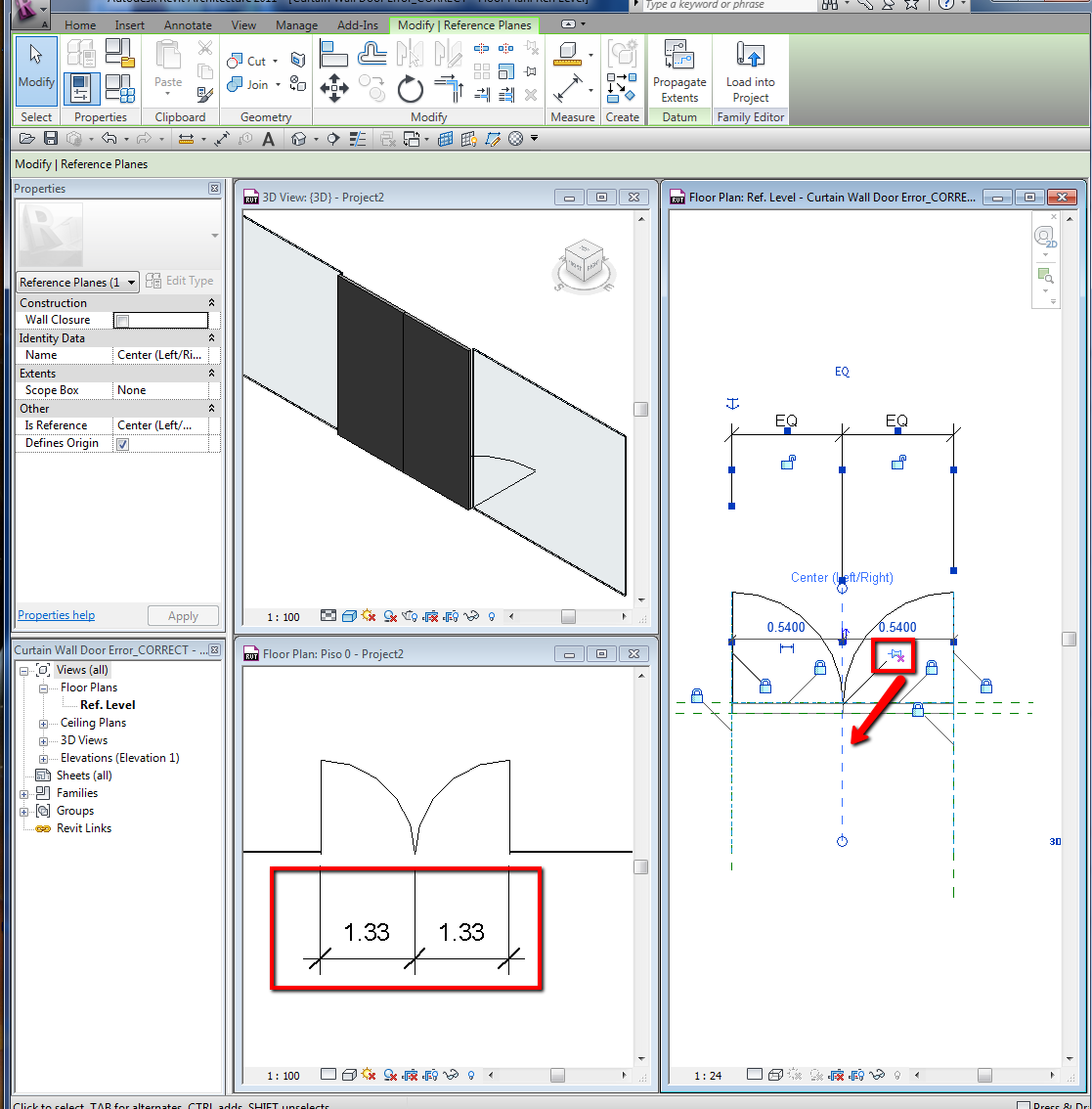Image resolution: width=1092 pixels, height=1109 pixels.
Task: Click the Open folder icon in quick access toolbar
Action: click(26, 139)
